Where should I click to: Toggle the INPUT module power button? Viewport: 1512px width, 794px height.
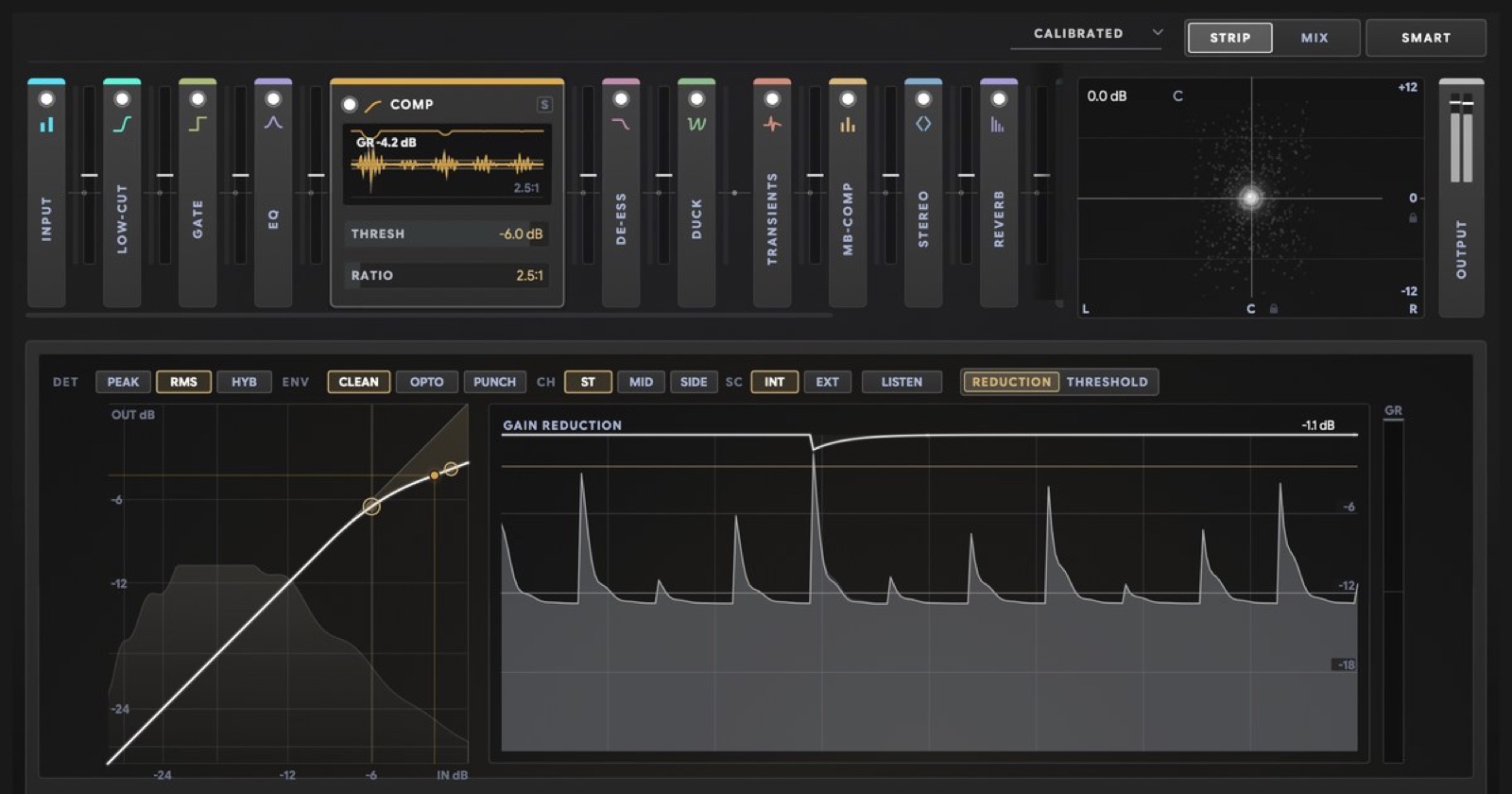point(46,99)
